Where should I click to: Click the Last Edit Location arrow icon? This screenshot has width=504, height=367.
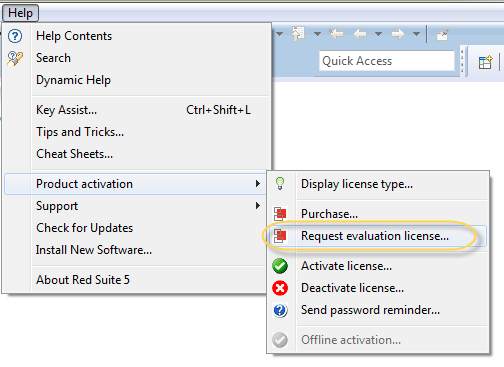(336, 34)
